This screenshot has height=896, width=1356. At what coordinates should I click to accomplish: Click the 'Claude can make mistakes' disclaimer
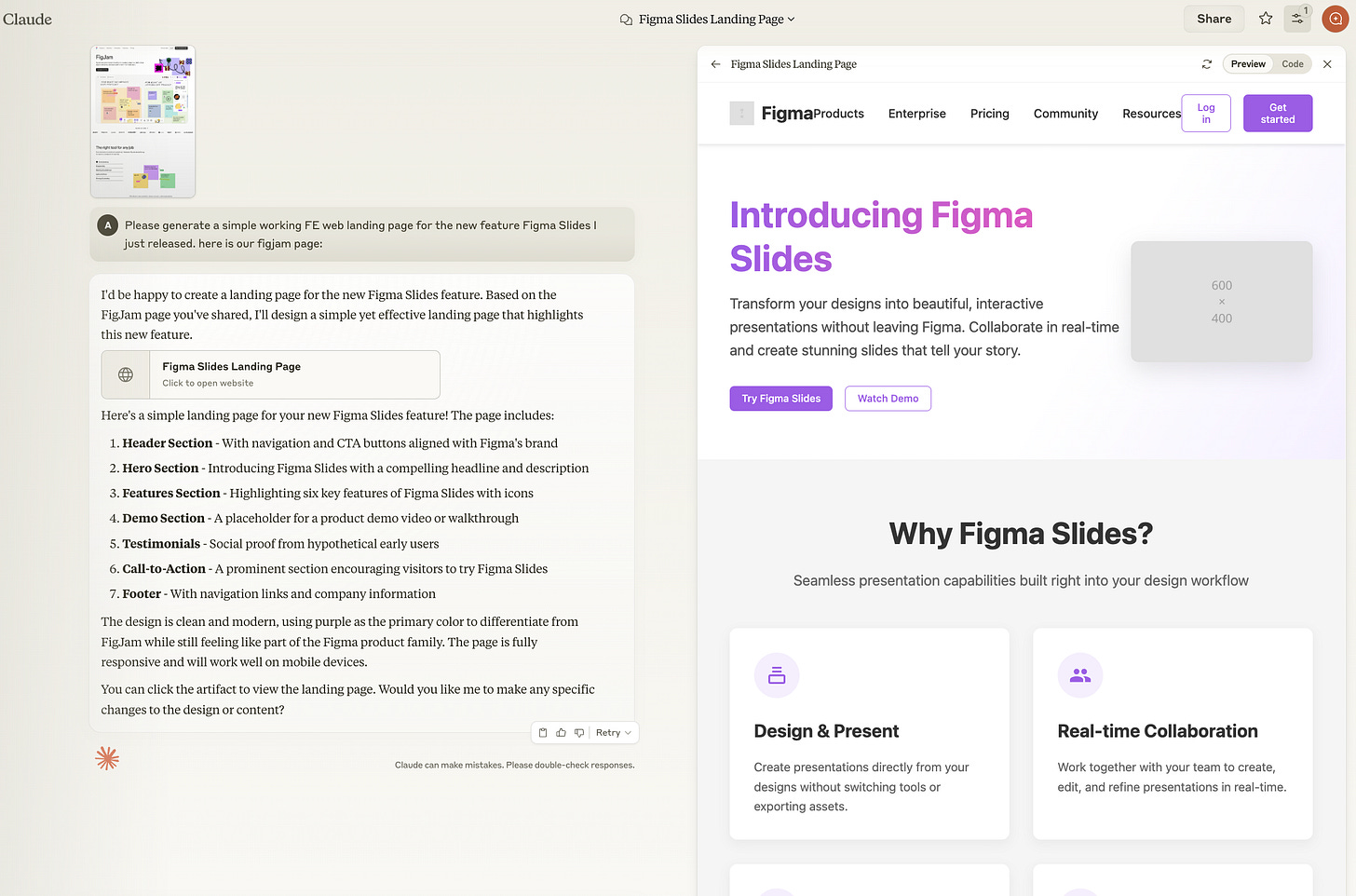(x=515, y=766)
